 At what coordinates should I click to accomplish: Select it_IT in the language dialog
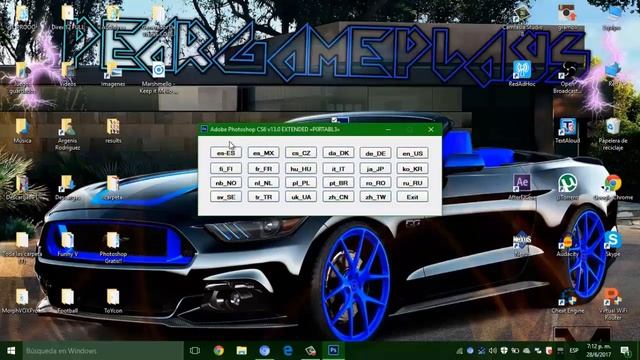point(338,169)
